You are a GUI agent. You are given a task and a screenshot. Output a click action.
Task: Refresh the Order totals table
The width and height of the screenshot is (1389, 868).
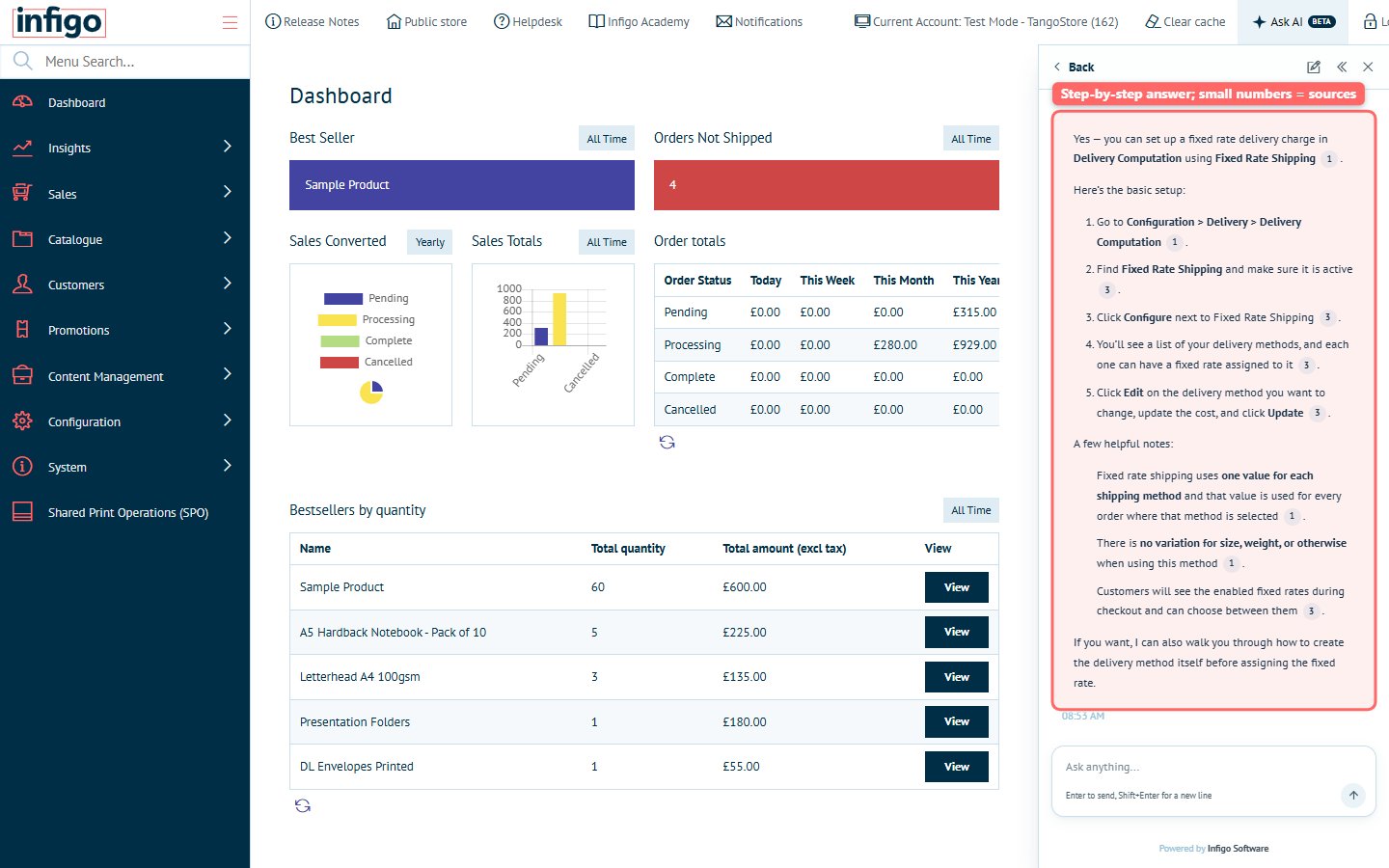[667, 443]
